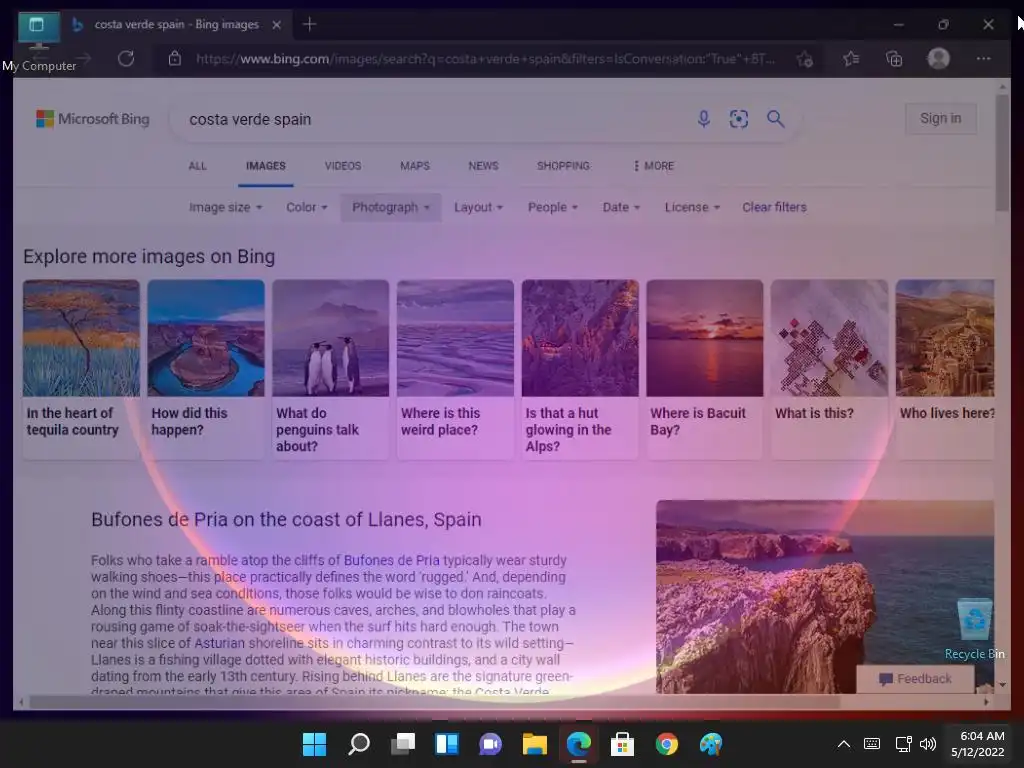Open Paint app from taskbar
This screenshot has width=1024, height=768.
click(711, 744)
